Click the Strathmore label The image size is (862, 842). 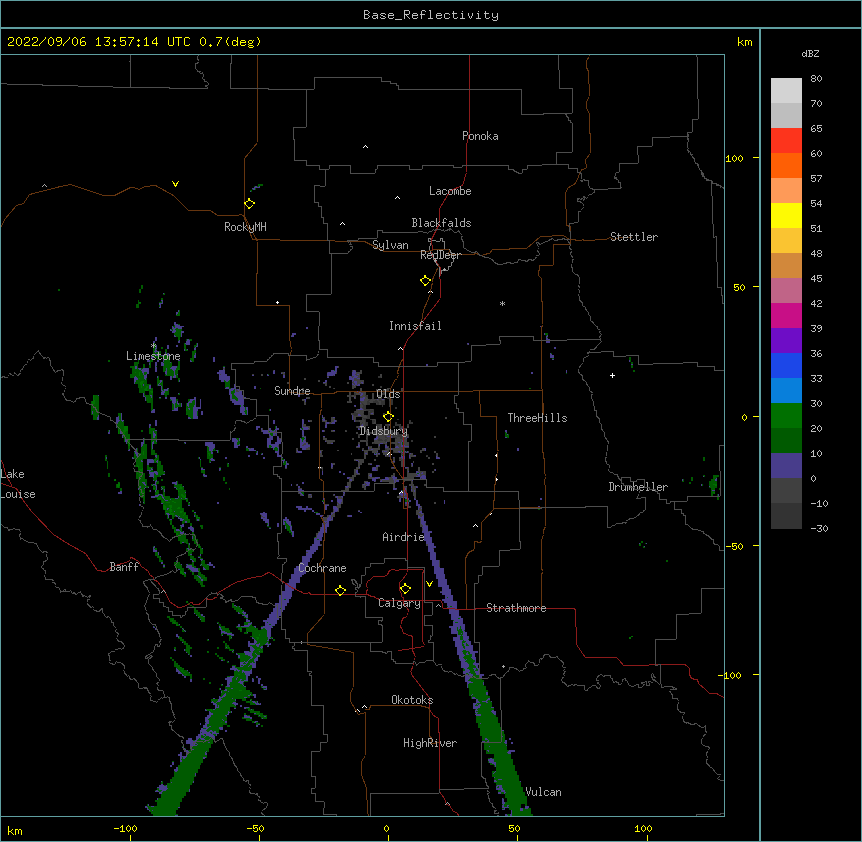[516, 608]
